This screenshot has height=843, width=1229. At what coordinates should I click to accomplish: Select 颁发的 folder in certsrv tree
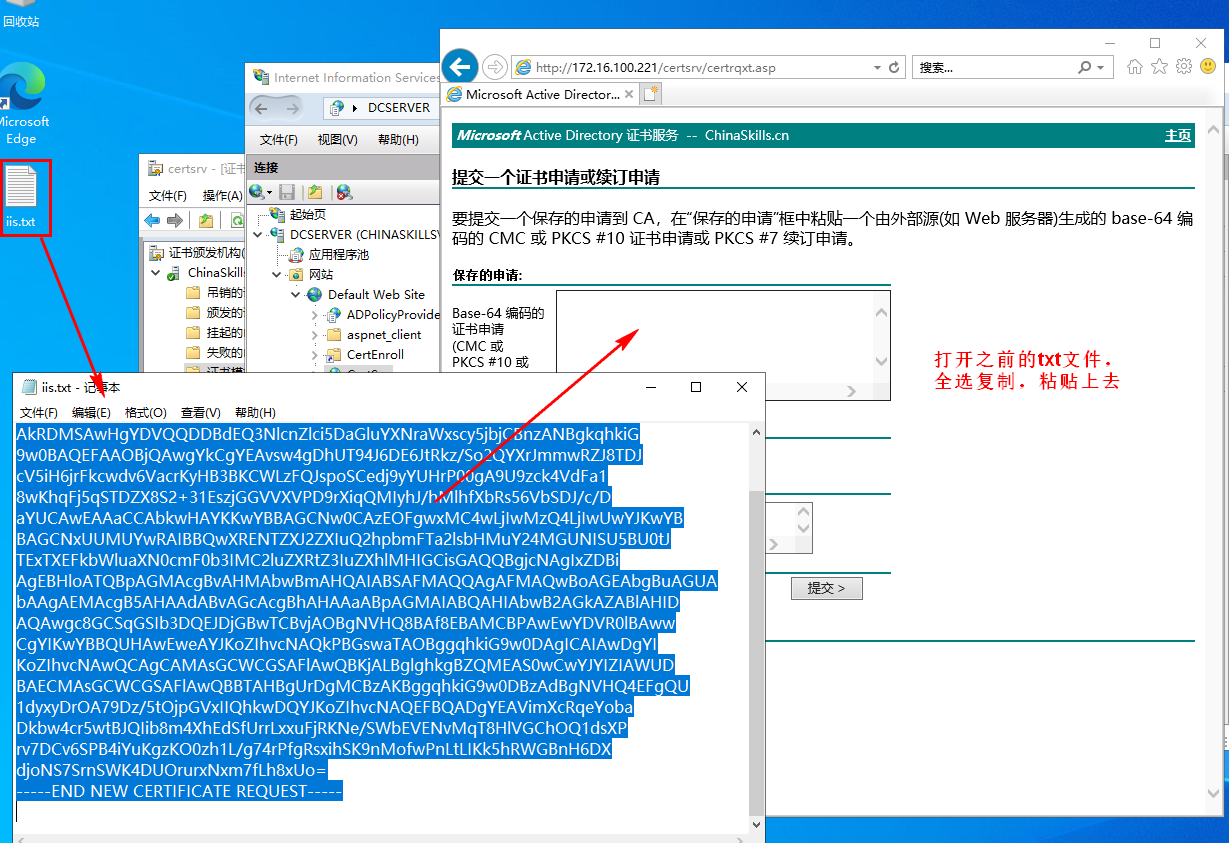(224, 313)
